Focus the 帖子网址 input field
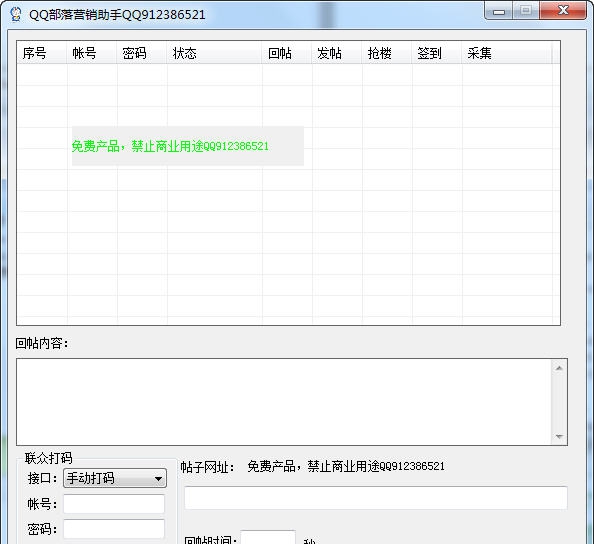594x544 pixels. 376,498
